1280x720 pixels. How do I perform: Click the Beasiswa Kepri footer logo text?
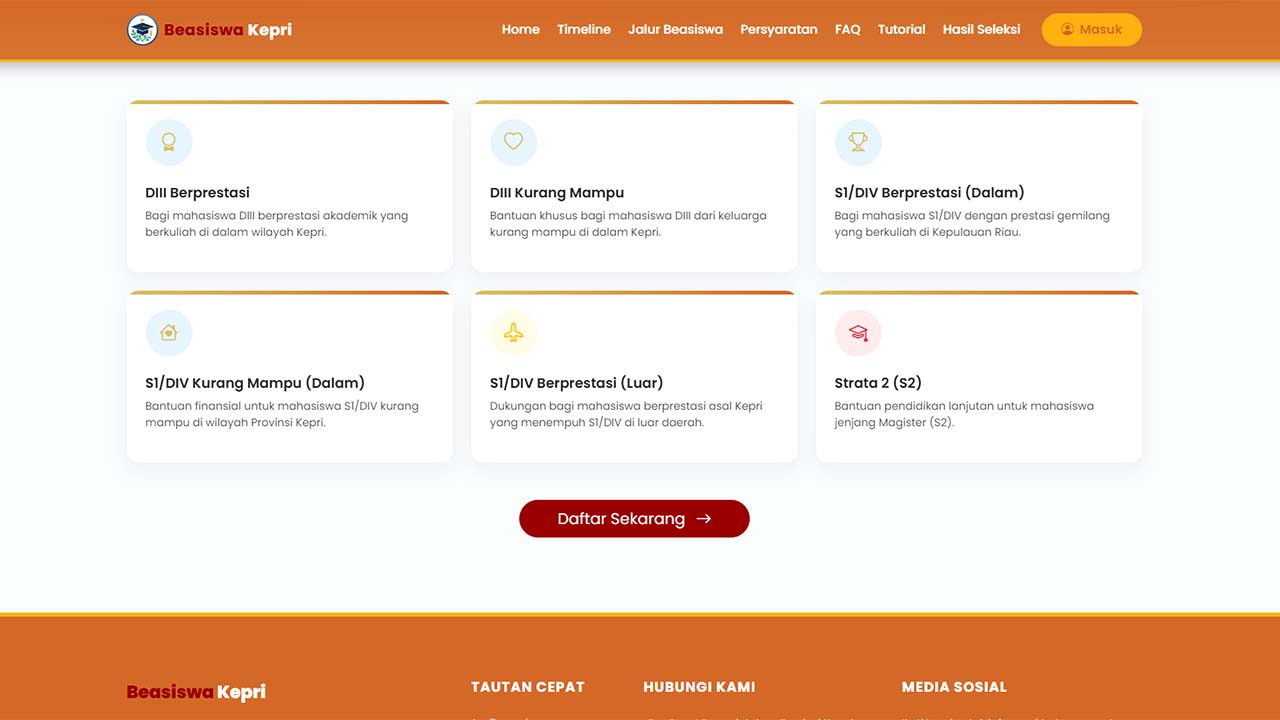[x=196, y=692]
